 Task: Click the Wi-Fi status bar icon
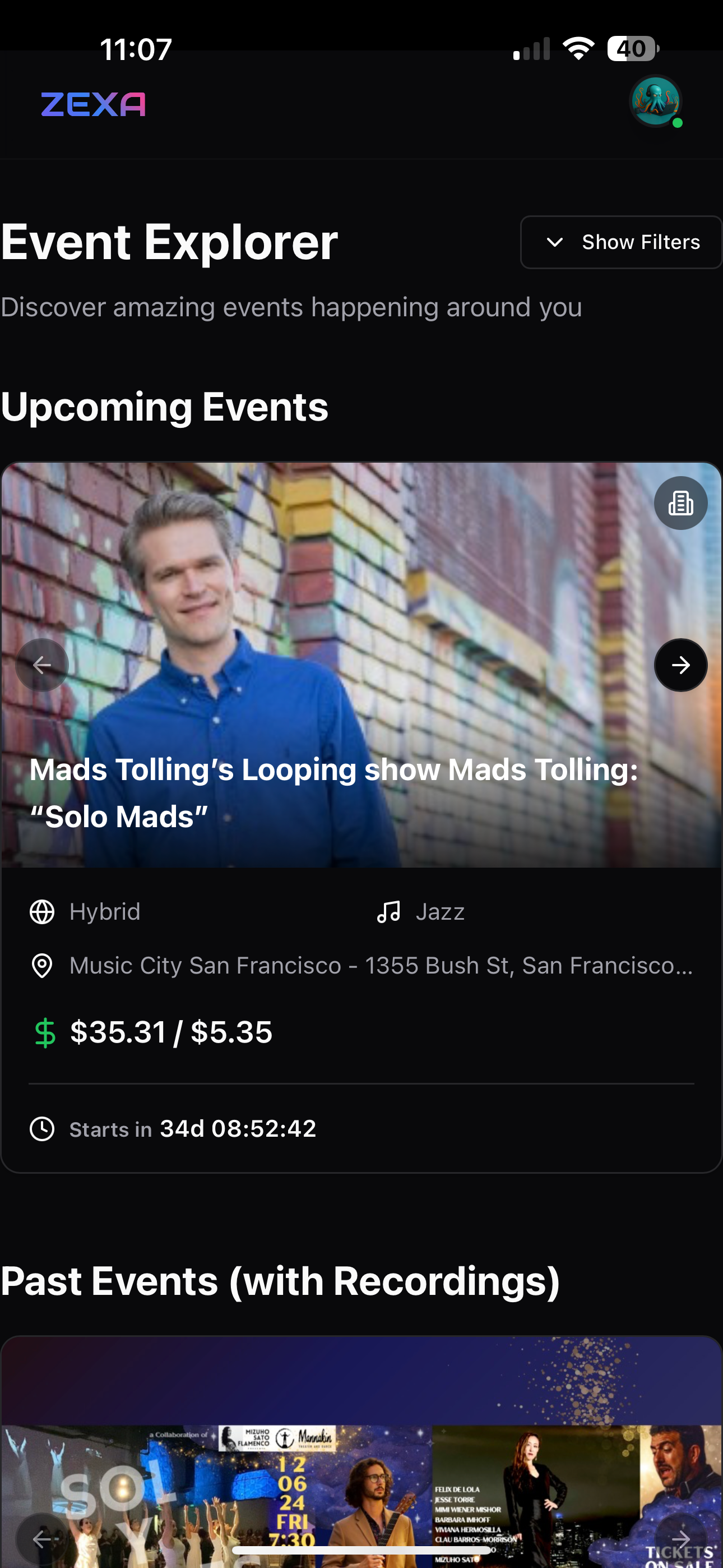pyautogui.click(x=578, y=48)
